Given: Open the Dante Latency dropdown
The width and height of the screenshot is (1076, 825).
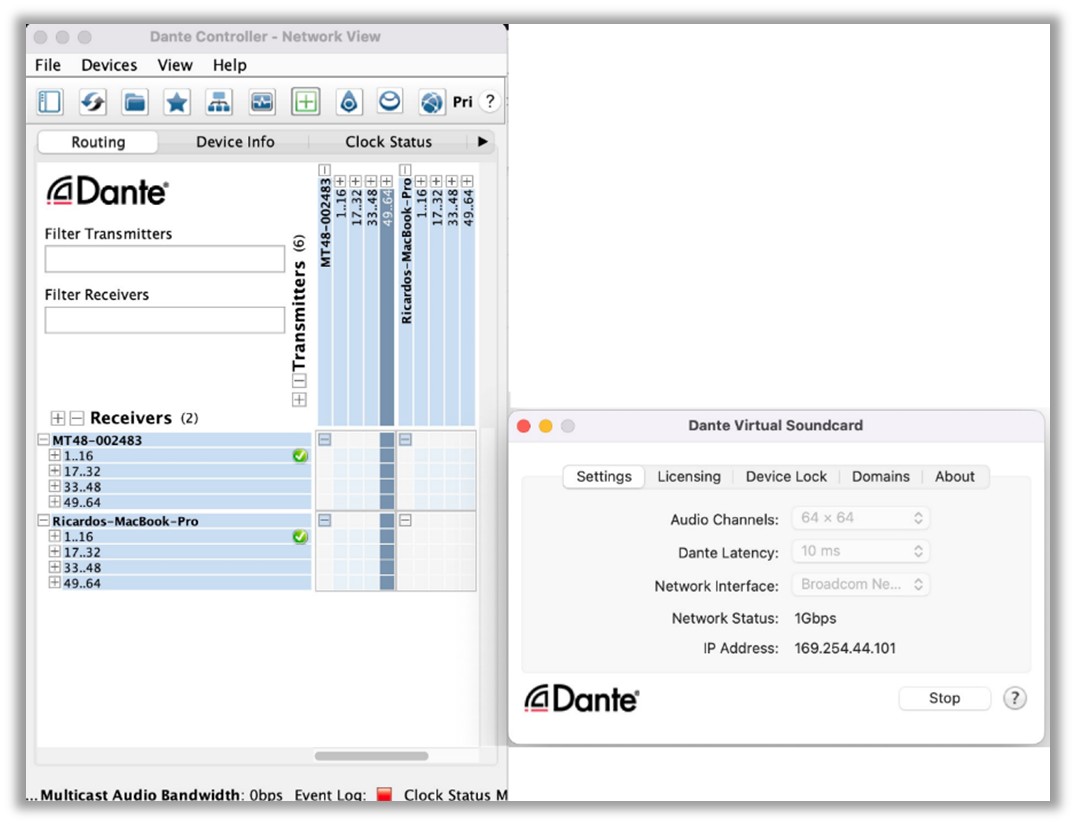Looking at the screenshot, I should tap(860, 551).
